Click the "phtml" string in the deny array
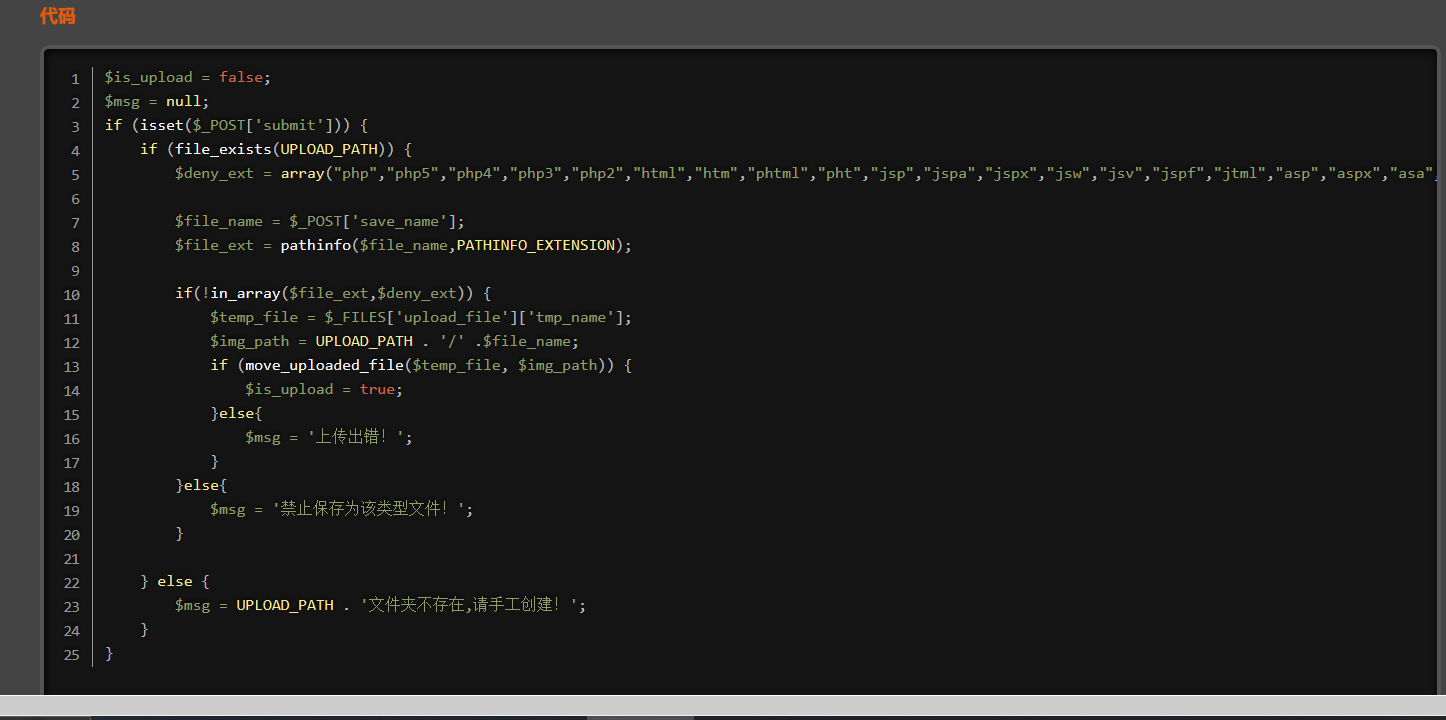Screen dimensions: 1446x720 coord(782,173)
